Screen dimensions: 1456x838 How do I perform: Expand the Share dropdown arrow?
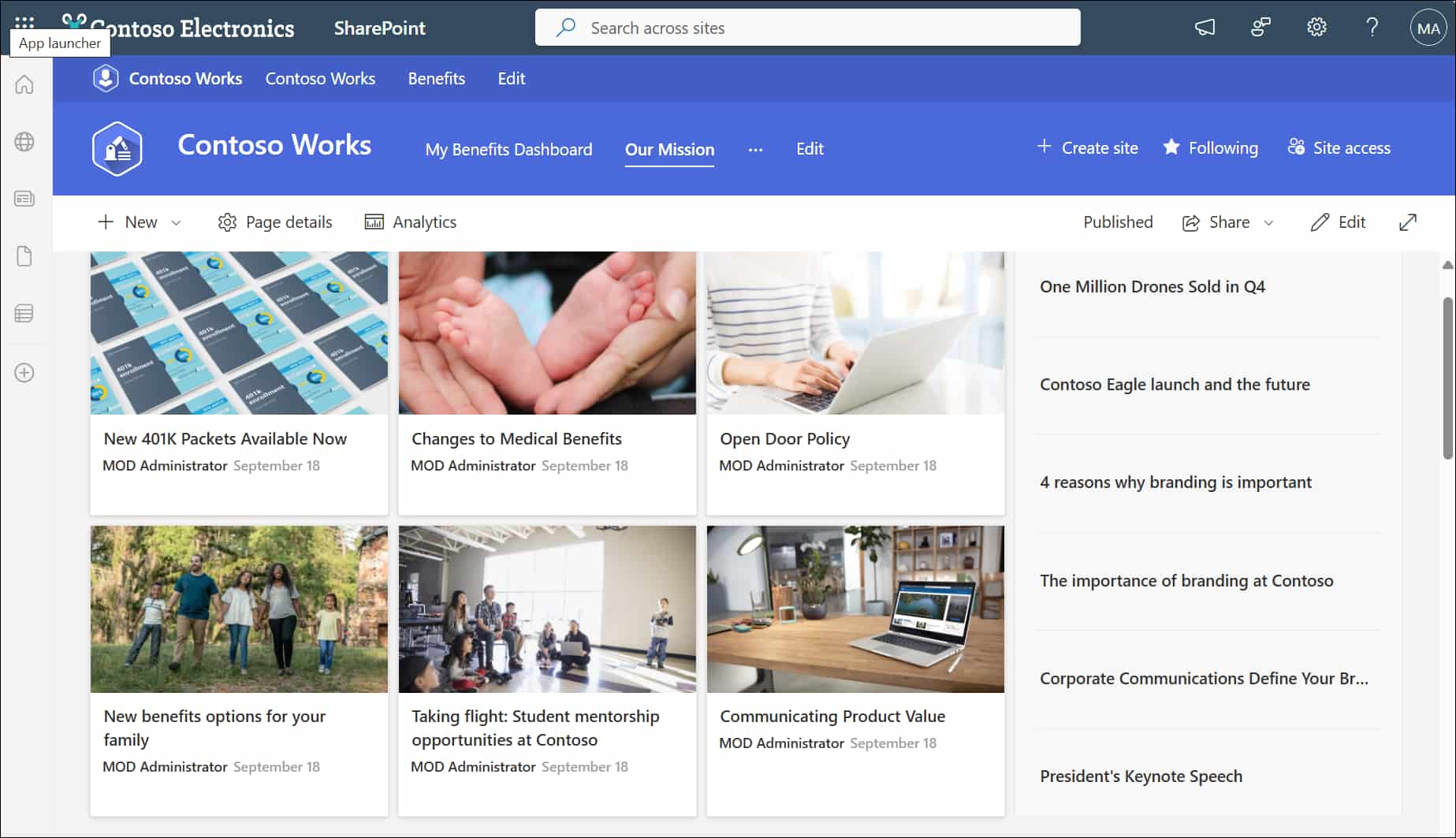1268,222
